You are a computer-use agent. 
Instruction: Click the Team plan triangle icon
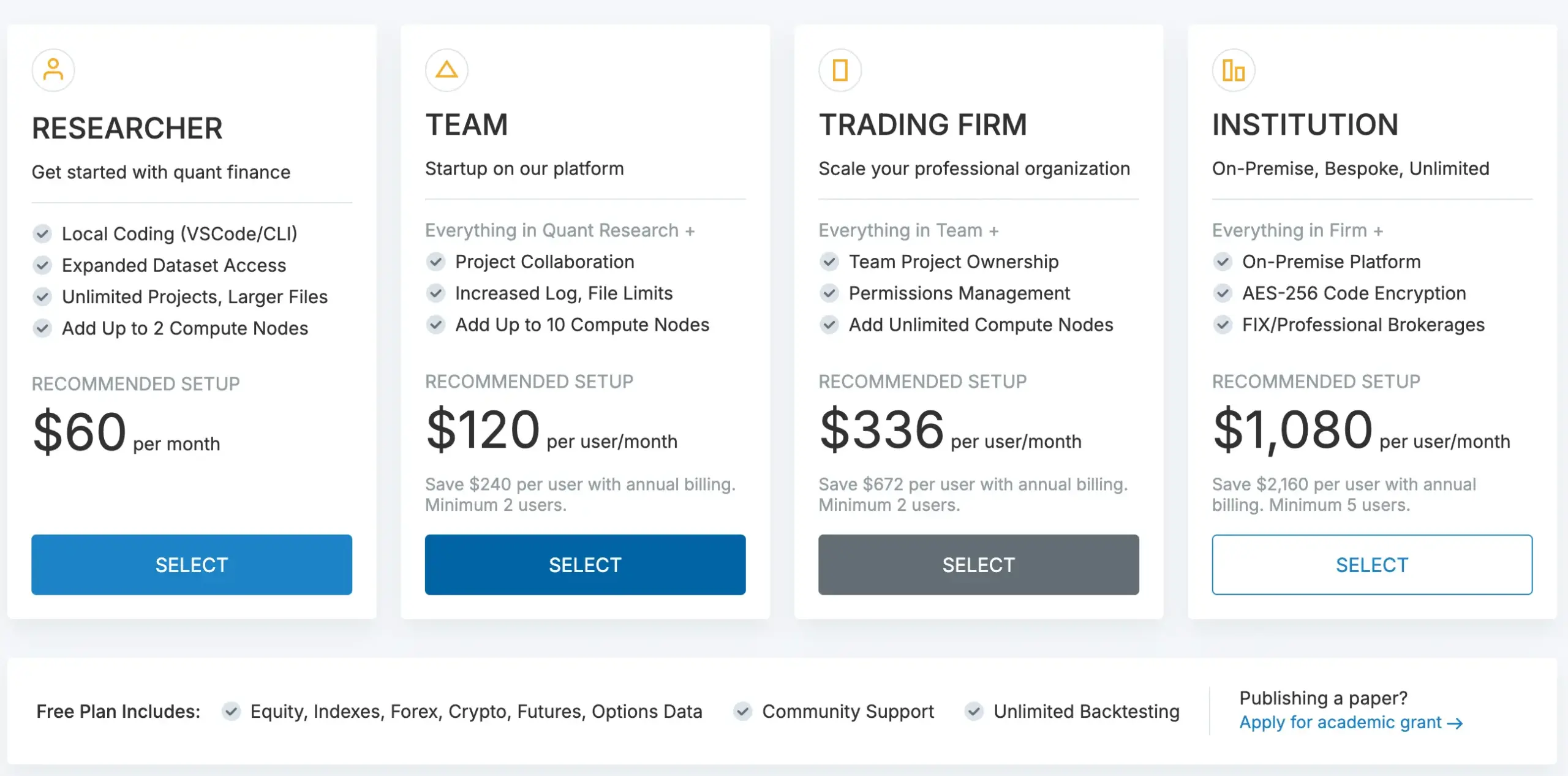447,70
